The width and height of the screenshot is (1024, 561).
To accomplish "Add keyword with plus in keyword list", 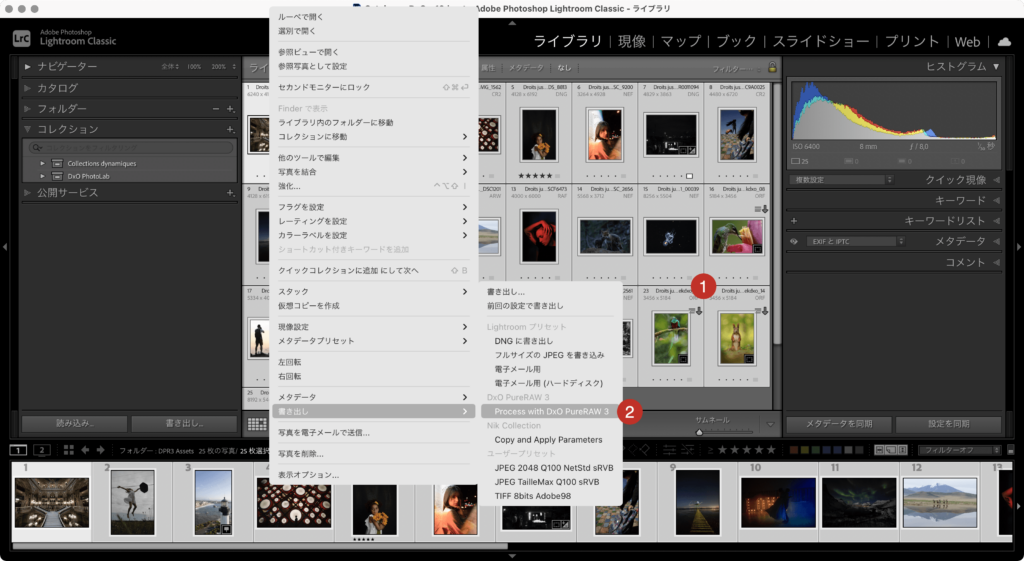I will [x=794, y=221].
